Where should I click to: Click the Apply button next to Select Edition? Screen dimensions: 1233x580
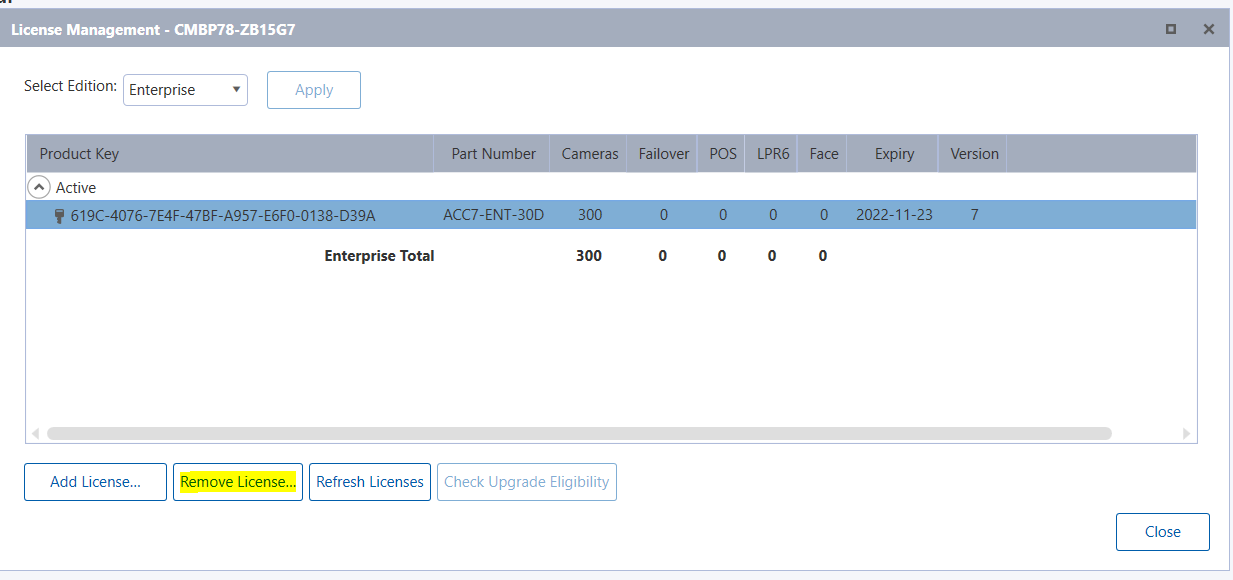(x=313, y=89)
